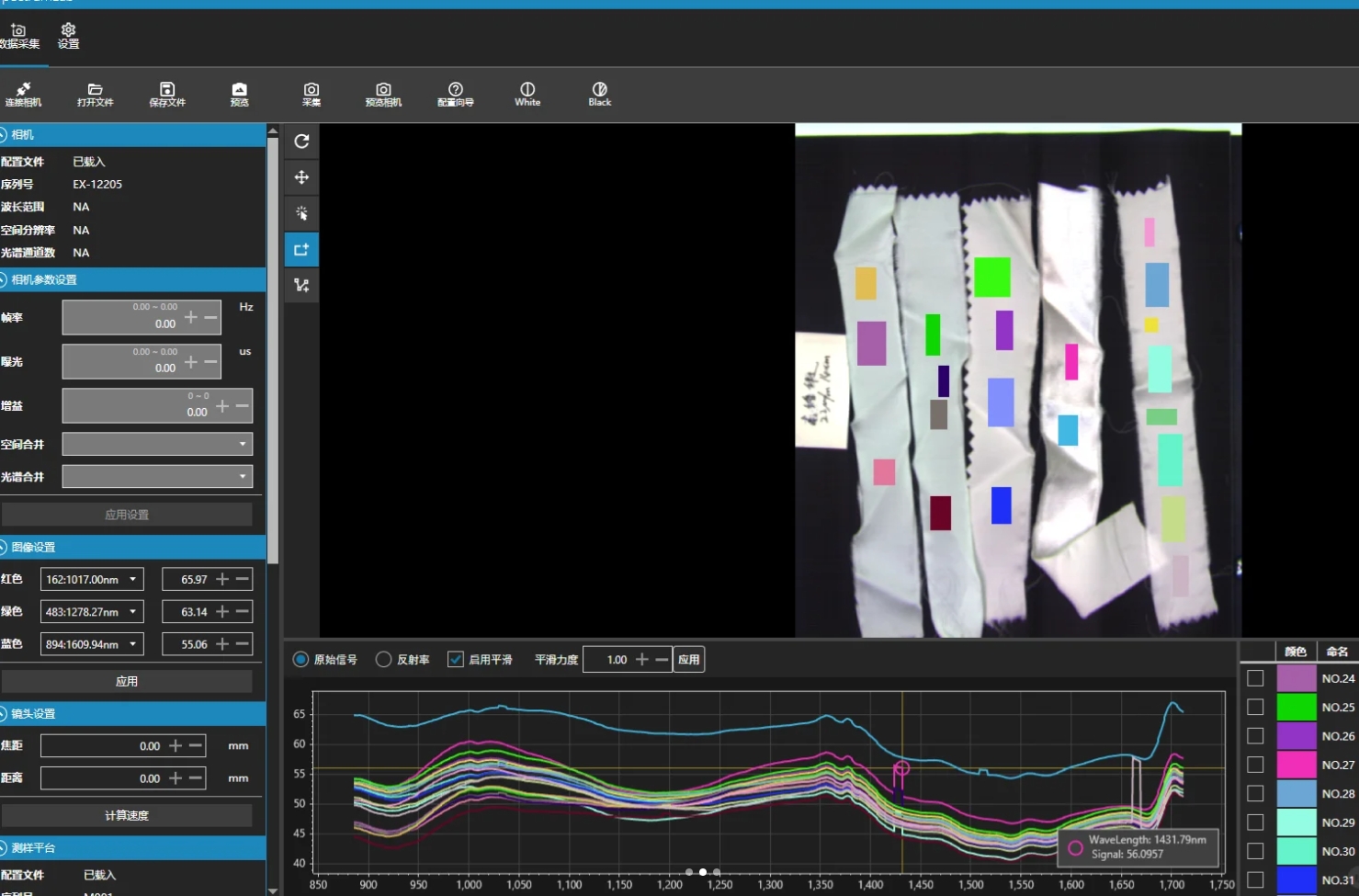Open the 空间合并 spatial binning dropdown
The image size is (1359, 896).
coord(157,445)
